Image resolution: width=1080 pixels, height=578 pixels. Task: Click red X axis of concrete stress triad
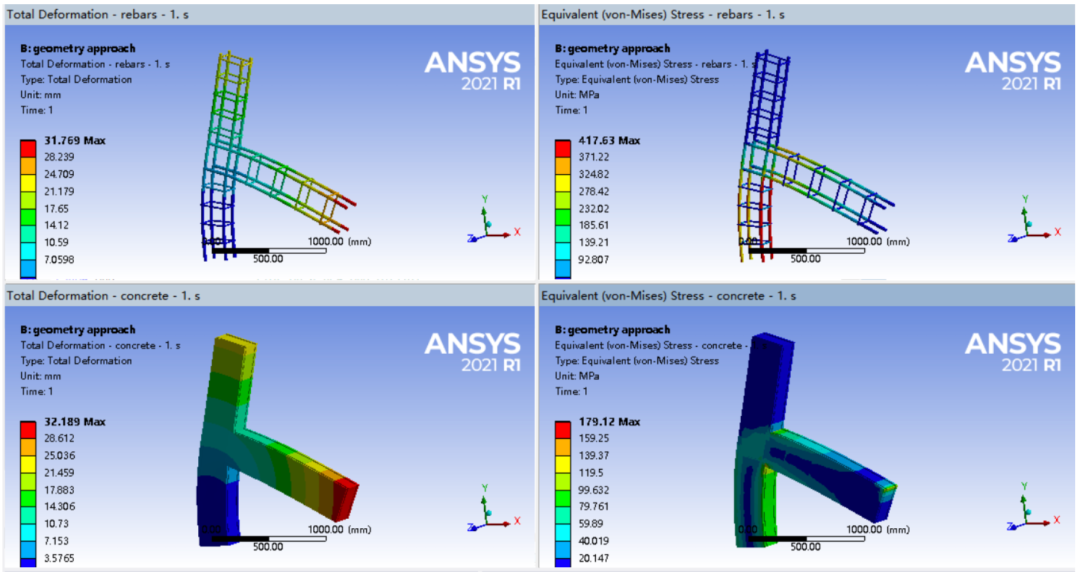(x=1041, y=523)
